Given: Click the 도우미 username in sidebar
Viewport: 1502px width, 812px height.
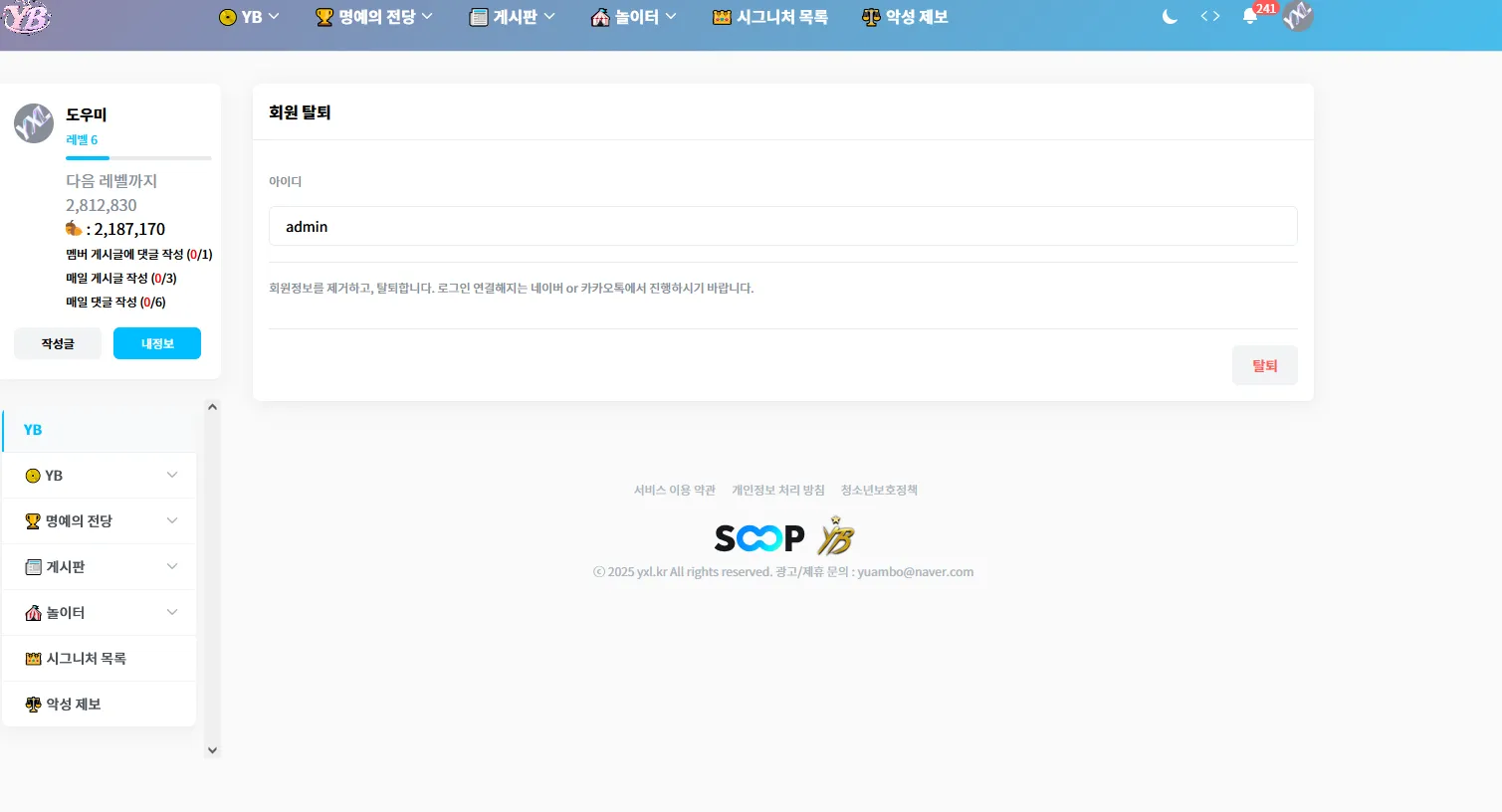Looking at the screenshot, I should 87,114.
